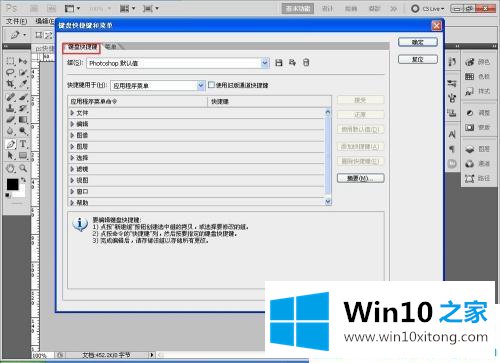Select the Type tool in toolbox
The height and width of the screenshot is (363, 500).
[x=23, y=144]
